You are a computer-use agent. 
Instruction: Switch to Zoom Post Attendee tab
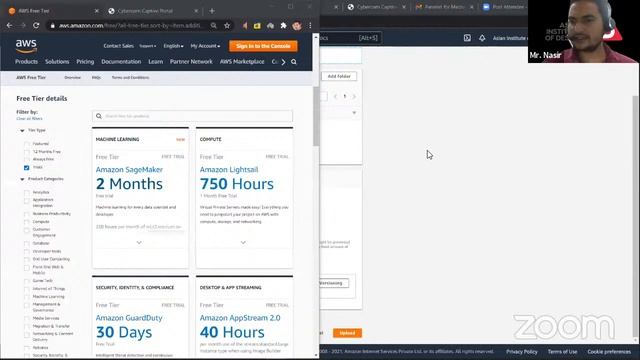click(504, 7)
